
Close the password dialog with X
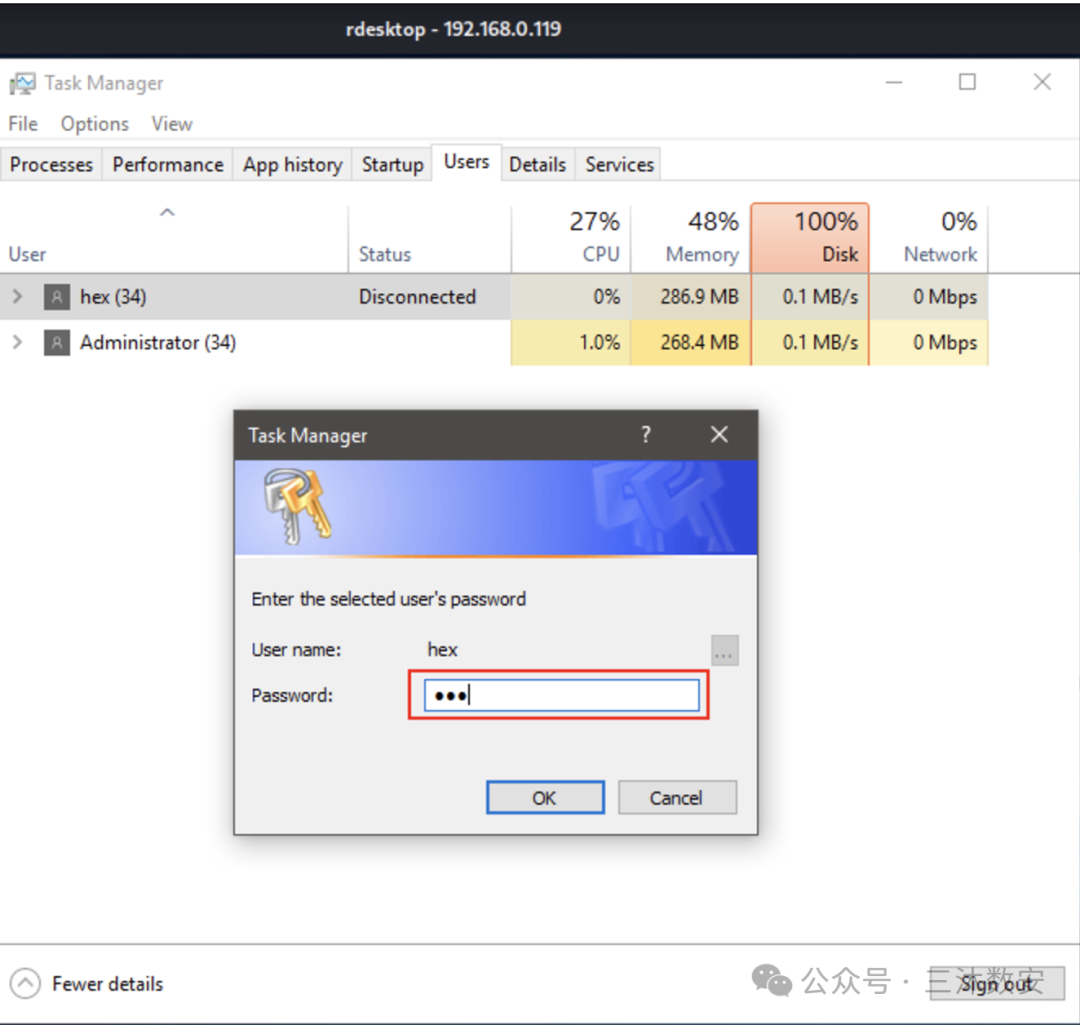[x=719, y=434]
